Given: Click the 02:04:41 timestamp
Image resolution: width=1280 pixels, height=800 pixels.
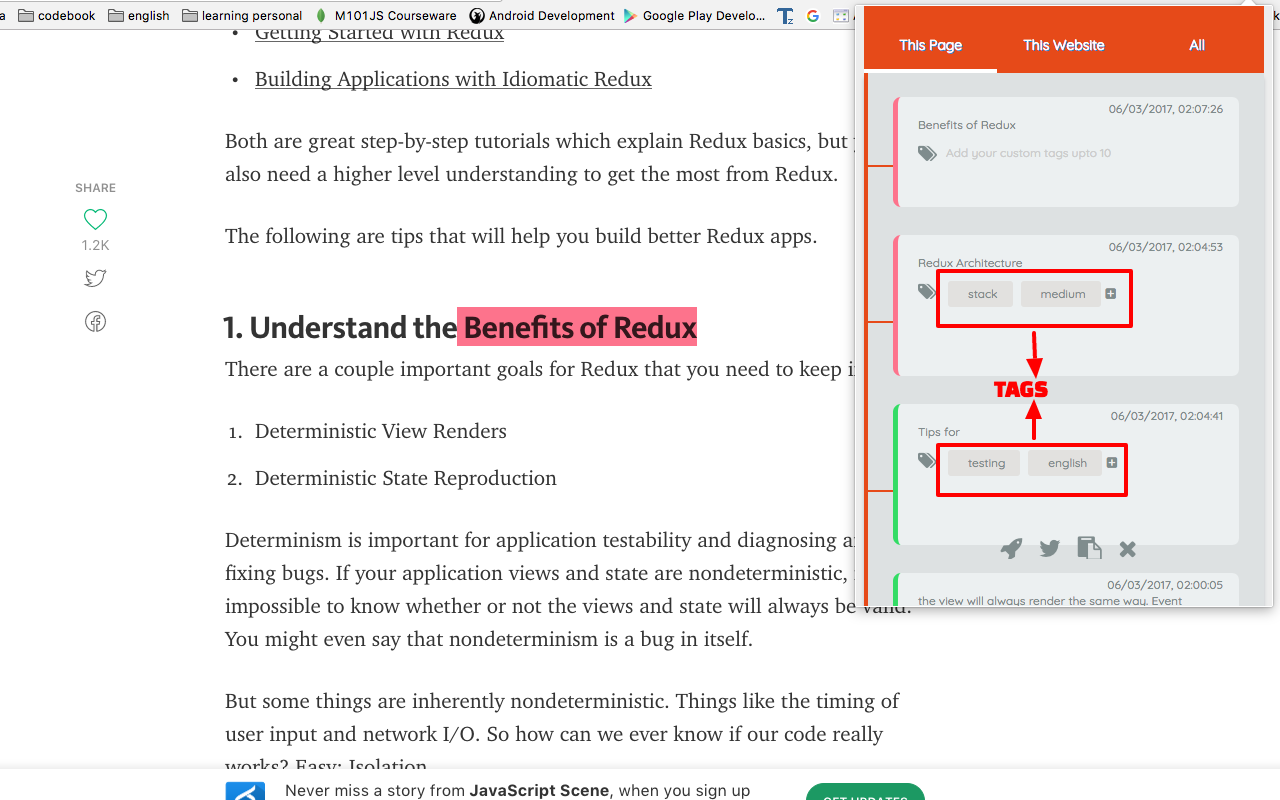Looking at the screenshot, I should (x=1166, y=416).
